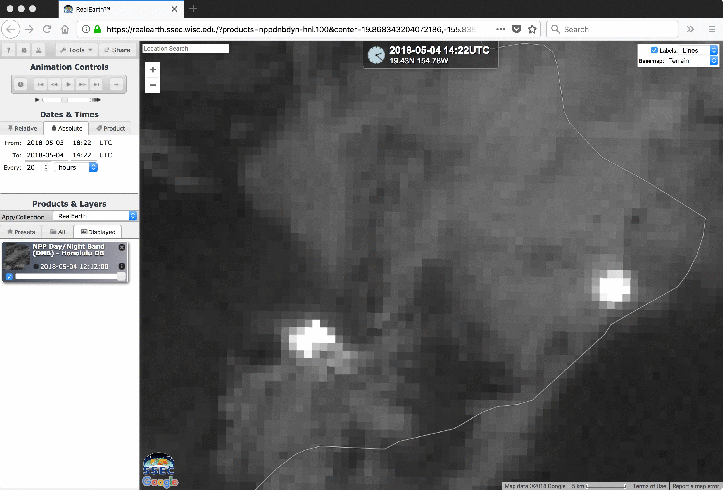Switch to the Relative dates tab

(22, 128)
